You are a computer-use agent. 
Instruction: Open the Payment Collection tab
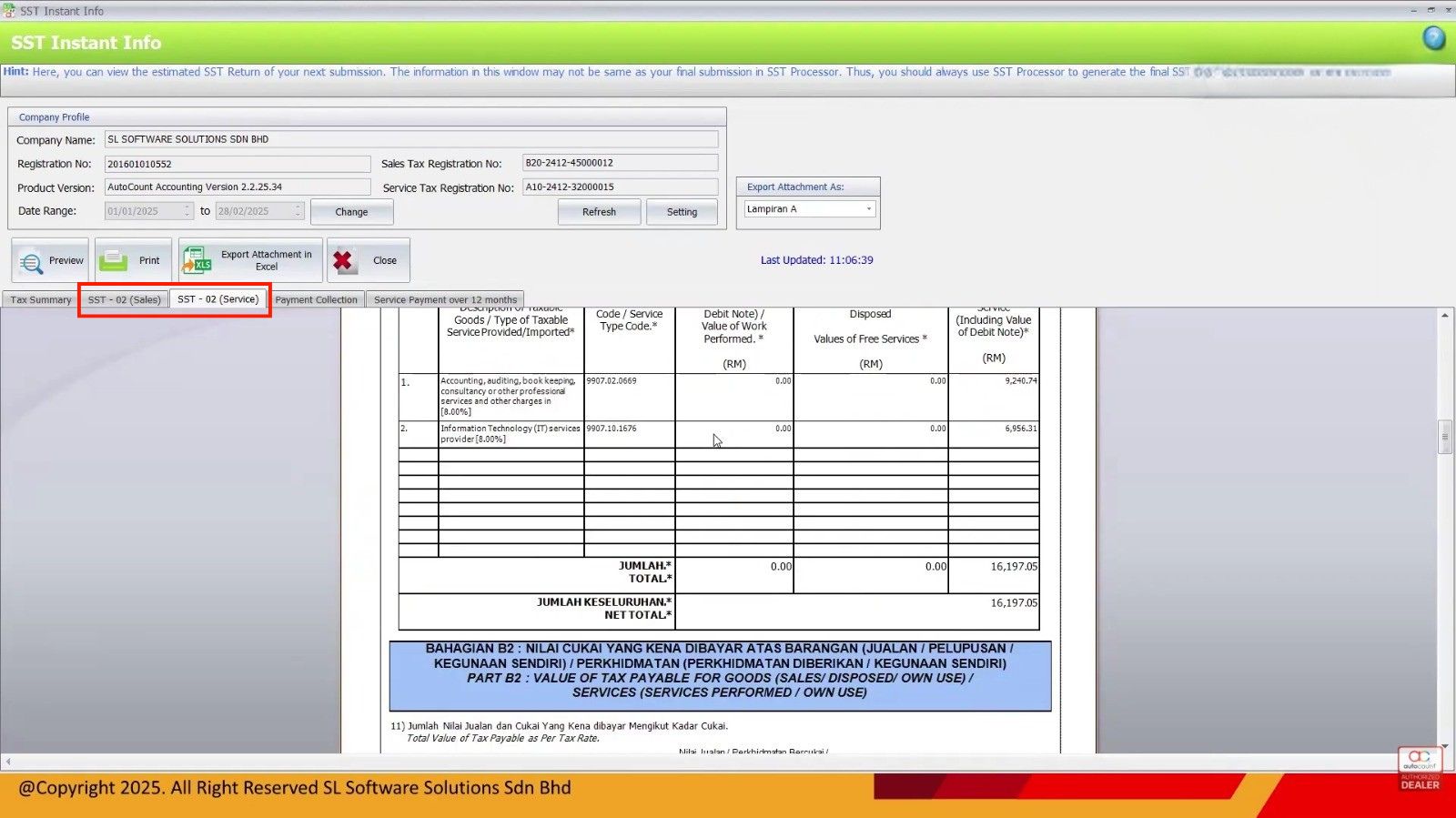[x=316, y=299]
